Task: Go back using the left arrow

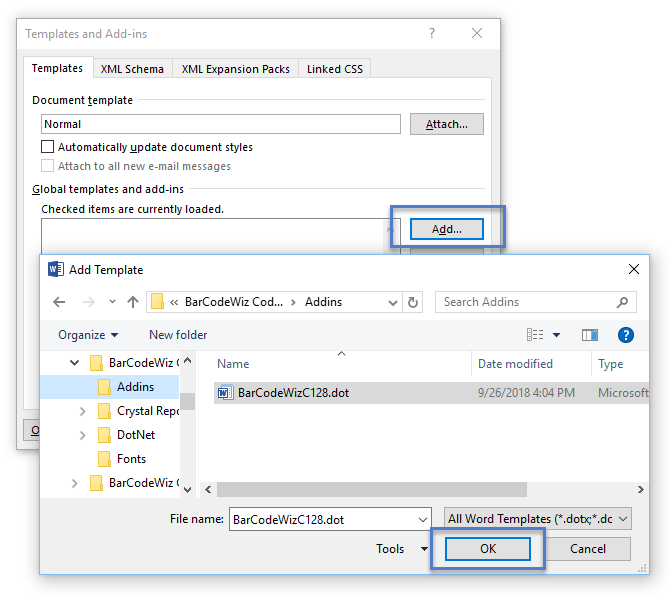Action: [x=59, y=302]
